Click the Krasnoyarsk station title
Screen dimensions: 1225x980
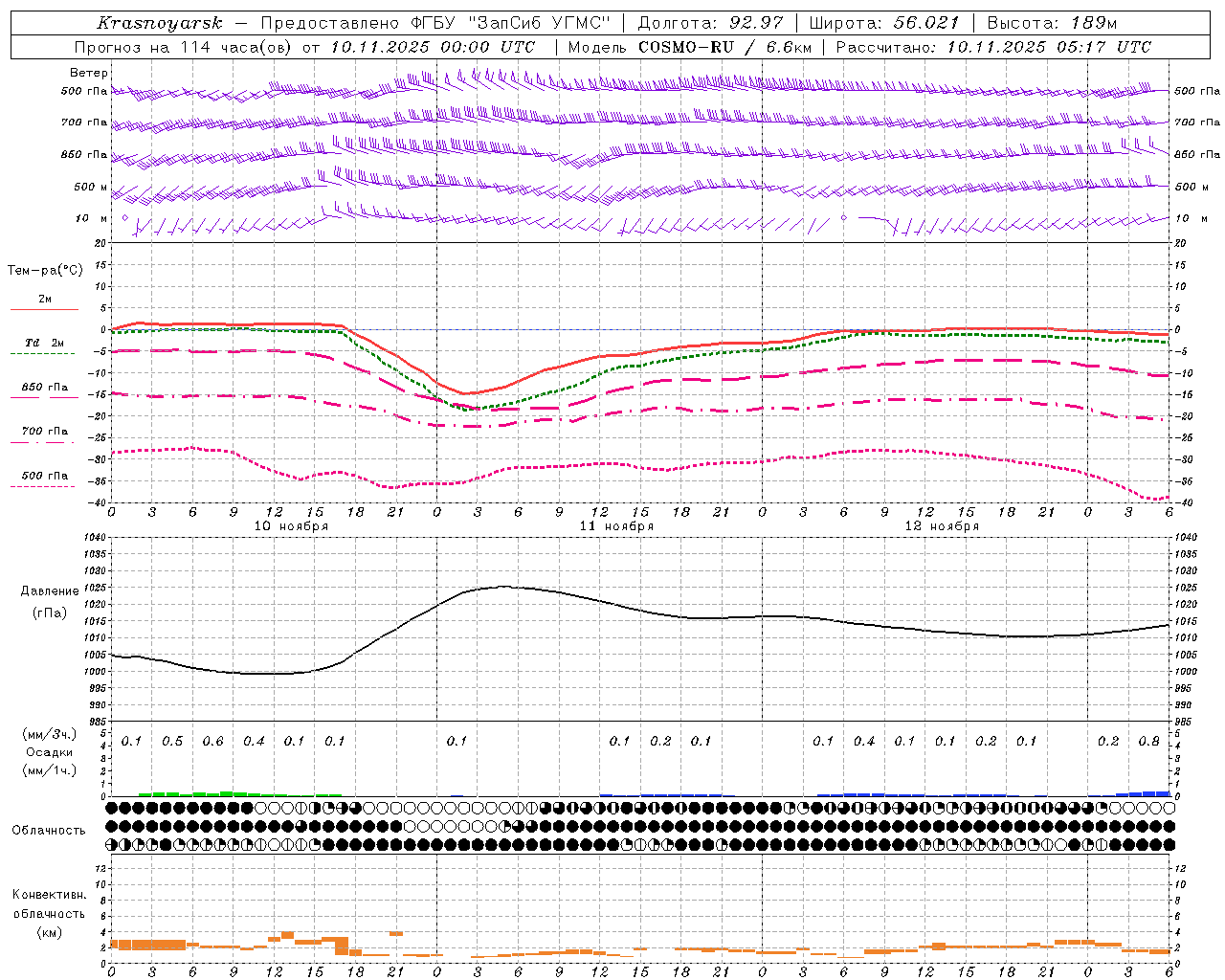(x=160, y=23)
